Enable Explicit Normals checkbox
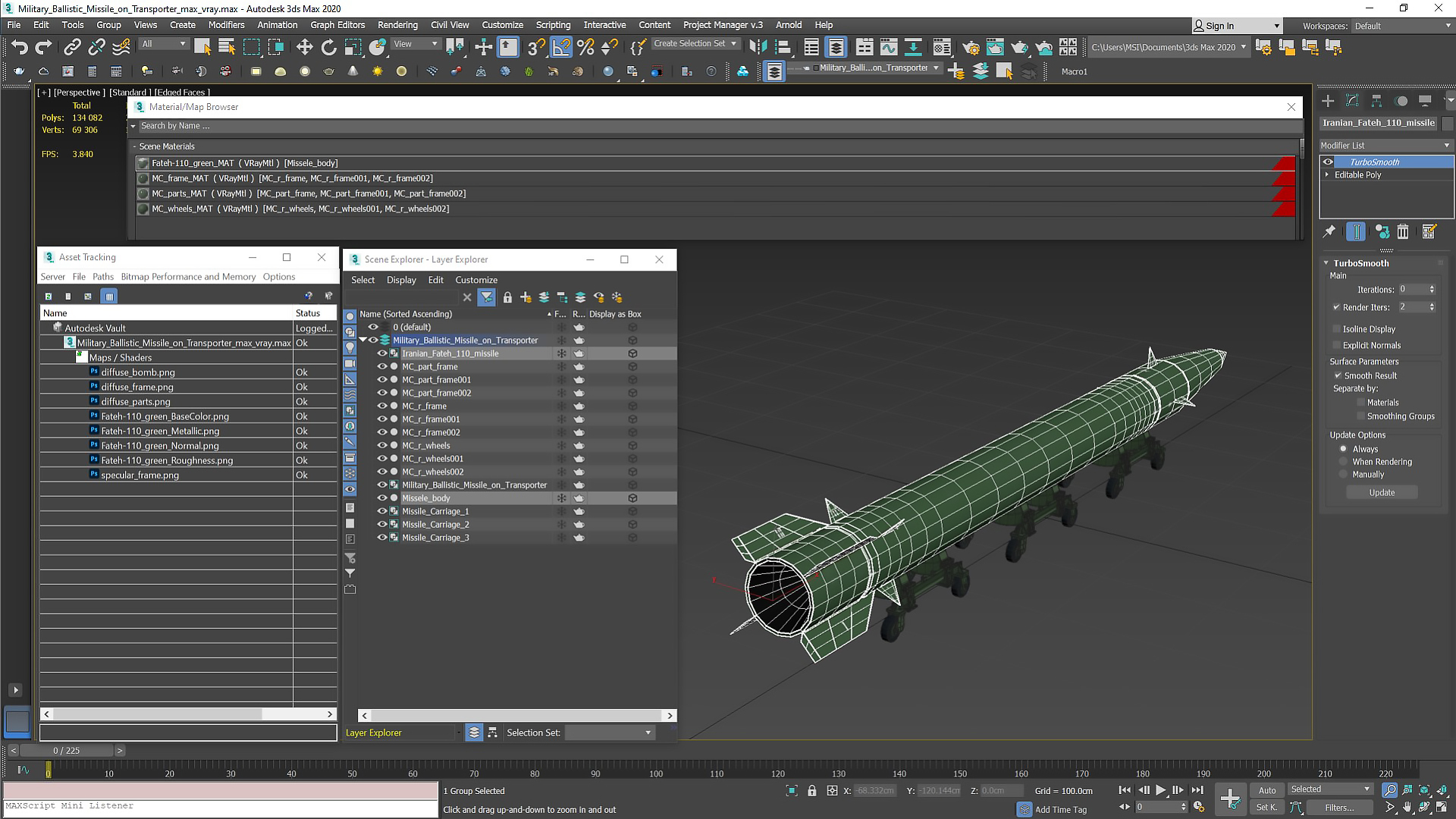This screenshot has width=1456, height=819. click(x=1337, y=345)
